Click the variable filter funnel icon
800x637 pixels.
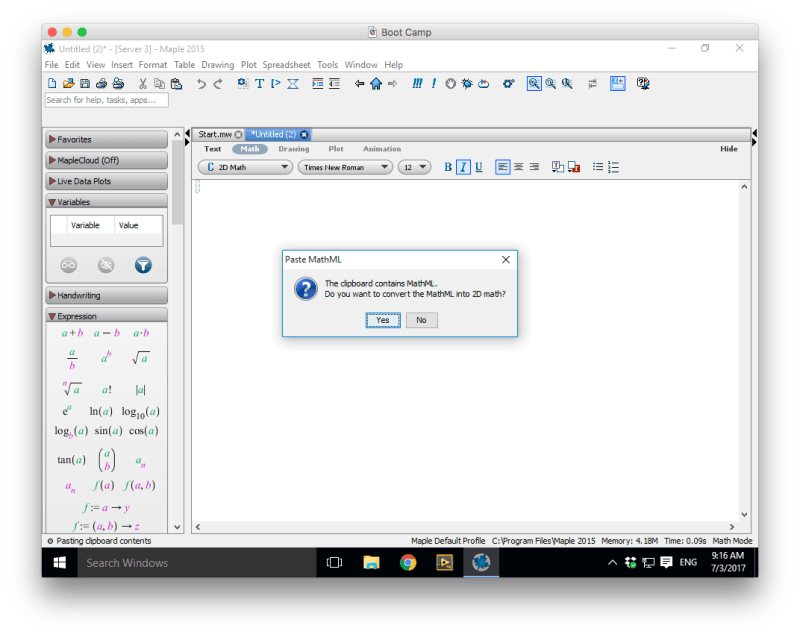[143, 265]
